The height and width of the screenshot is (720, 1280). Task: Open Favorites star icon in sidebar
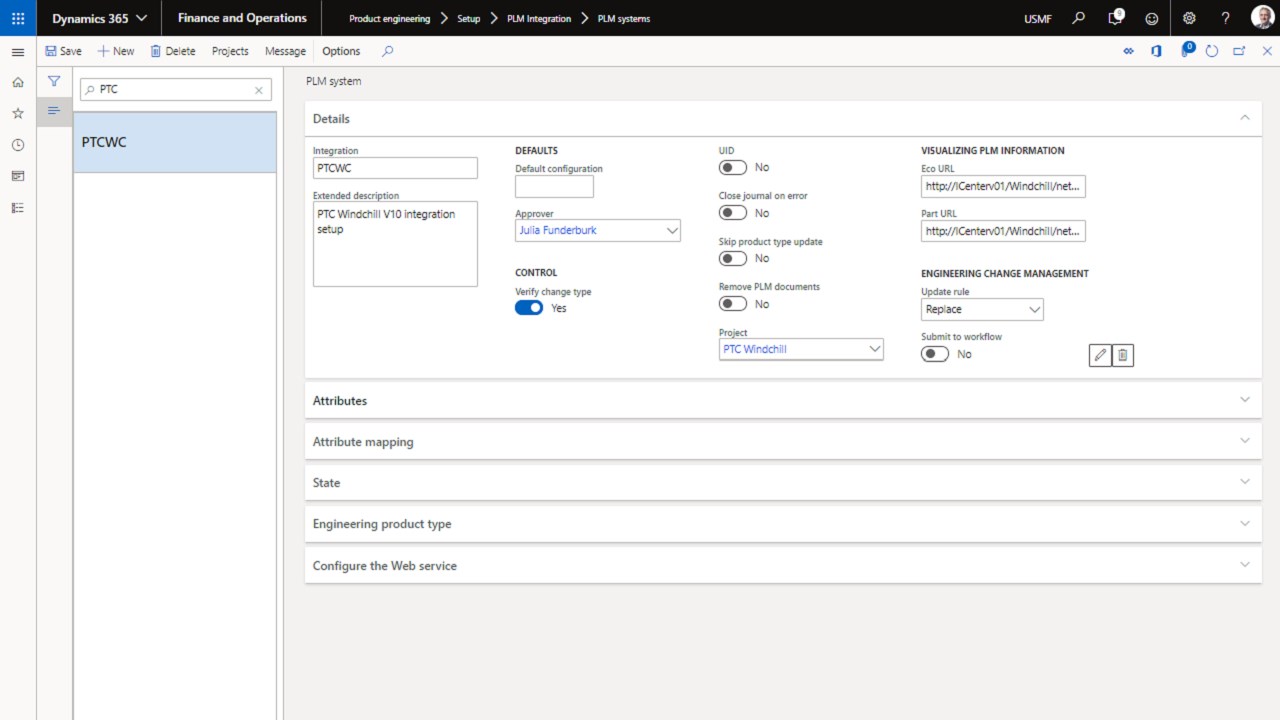point(18,114)
